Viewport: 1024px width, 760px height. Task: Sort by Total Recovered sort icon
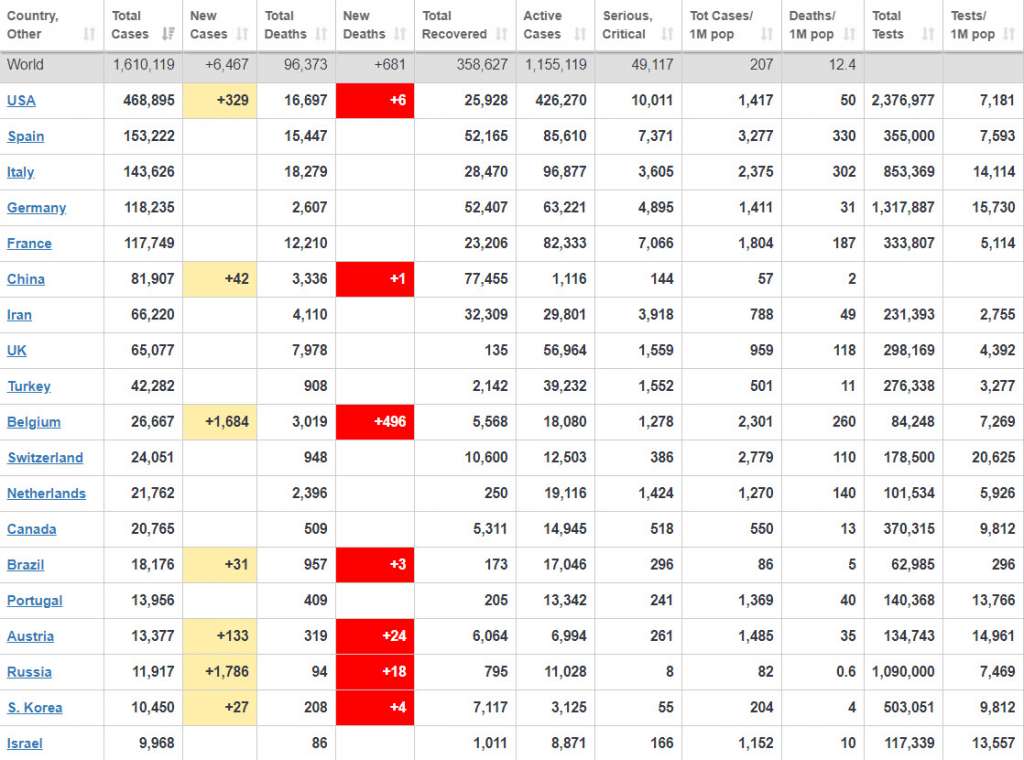click(502, 34)
